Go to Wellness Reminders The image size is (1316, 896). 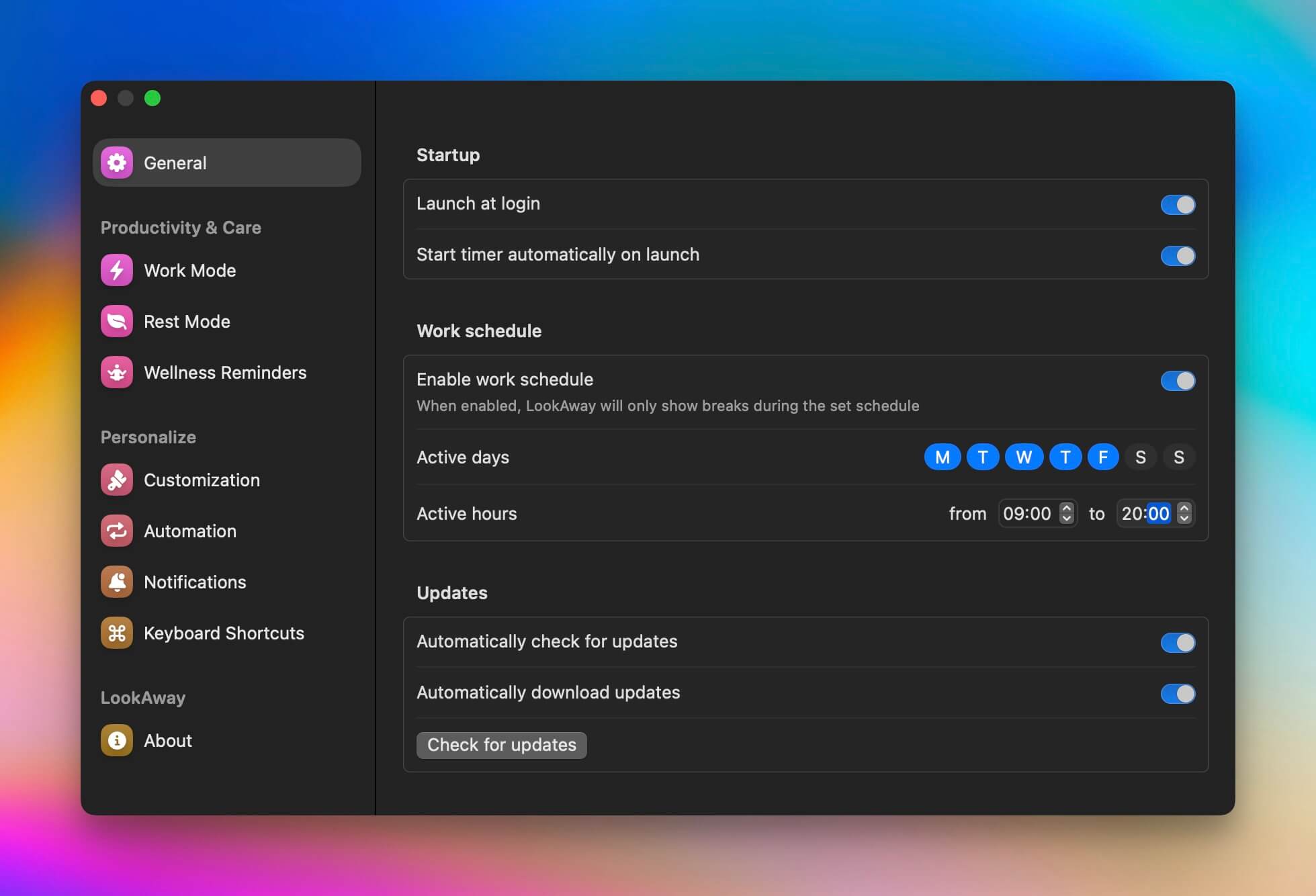pyautogui.click(x=227, y=372)
